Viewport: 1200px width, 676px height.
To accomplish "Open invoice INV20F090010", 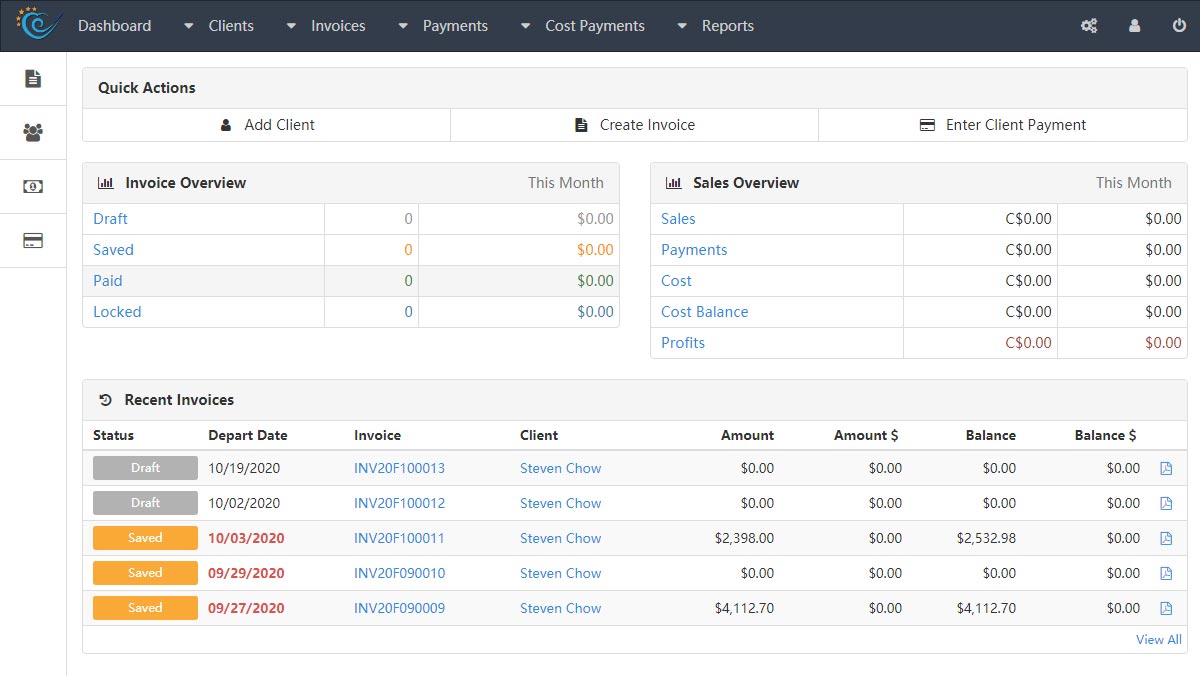I will [x=399, y=573].
